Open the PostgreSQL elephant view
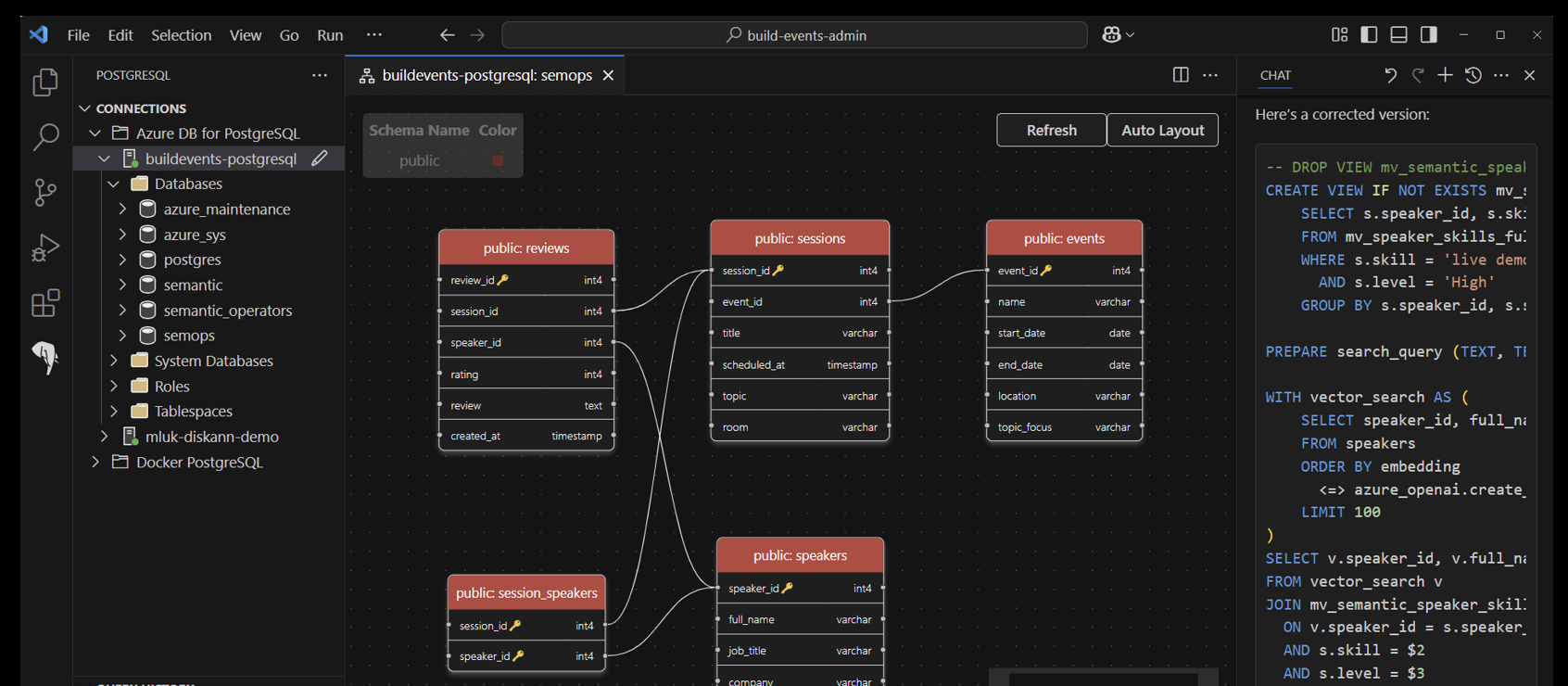The width and height of the screenshot is (1568, 686). coord(45,357)
